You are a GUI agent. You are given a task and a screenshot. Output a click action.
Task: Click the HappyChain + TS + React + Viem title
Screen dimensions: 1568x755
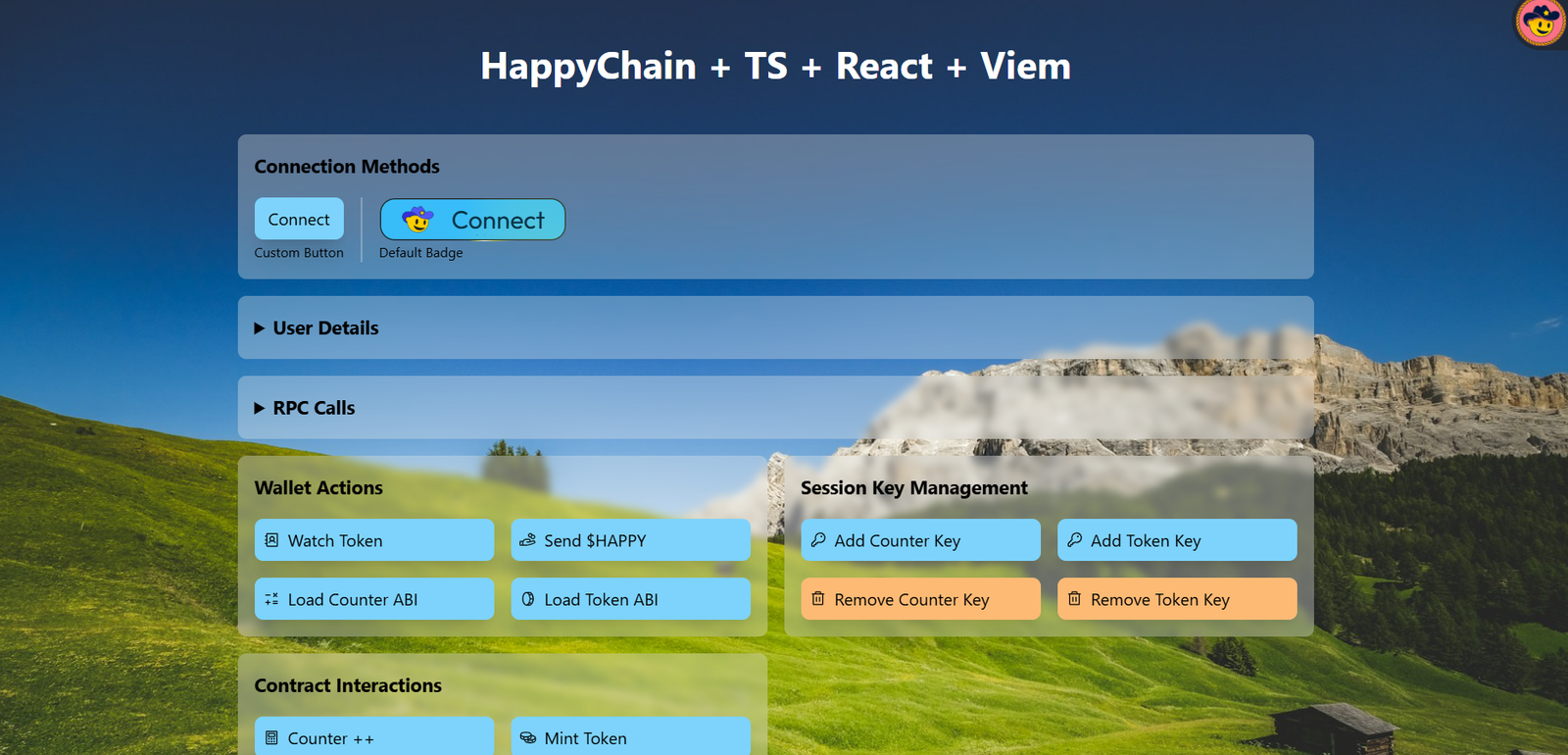[x=775, y=67]
